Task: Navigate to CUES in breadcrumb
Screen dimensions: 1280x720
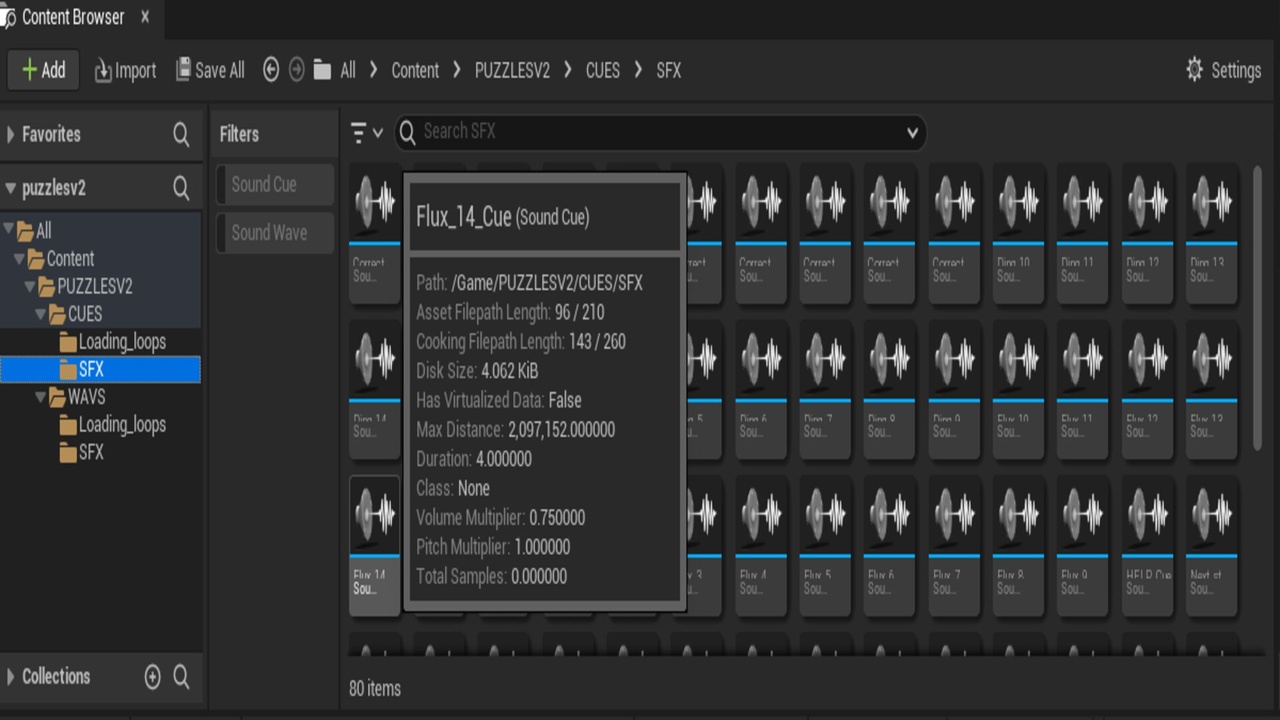Action: click(x=603, y=70)
